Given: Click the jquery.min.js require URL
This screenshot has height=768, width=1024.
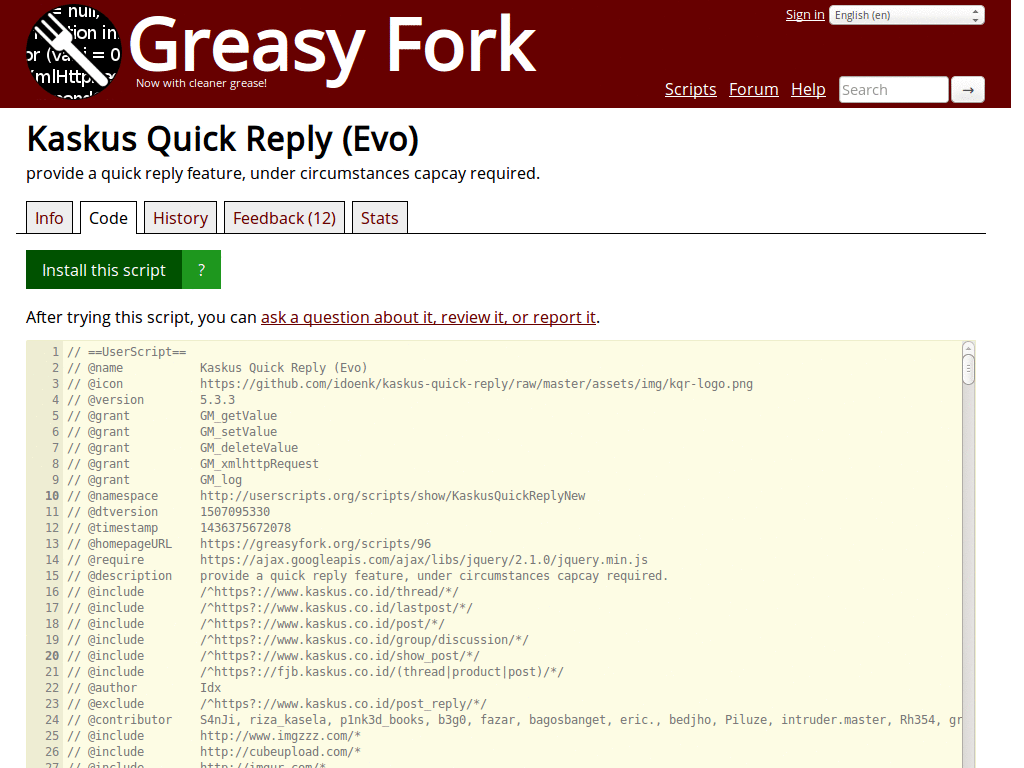Looking at the screenshot, I should (424, 560).
